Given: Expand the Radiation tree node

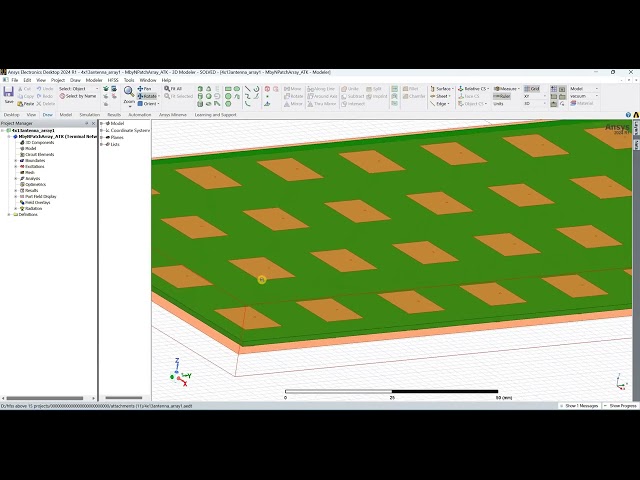Looking at the screenshot, I should [16, 209].
